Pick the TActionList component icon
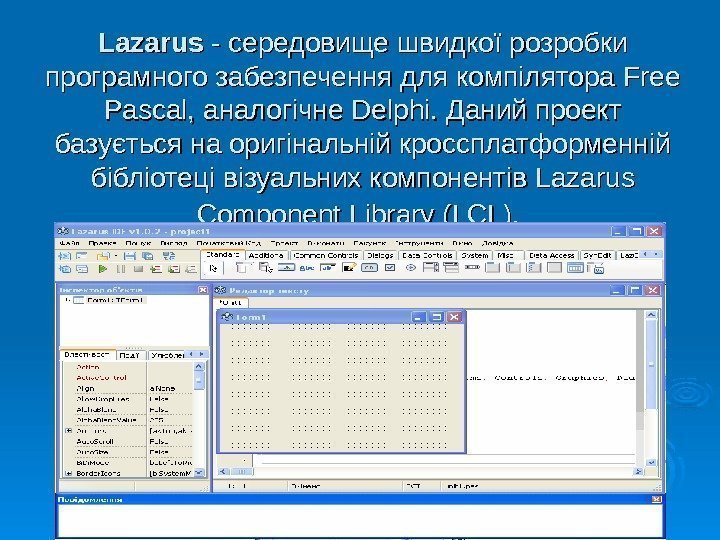 597,268
